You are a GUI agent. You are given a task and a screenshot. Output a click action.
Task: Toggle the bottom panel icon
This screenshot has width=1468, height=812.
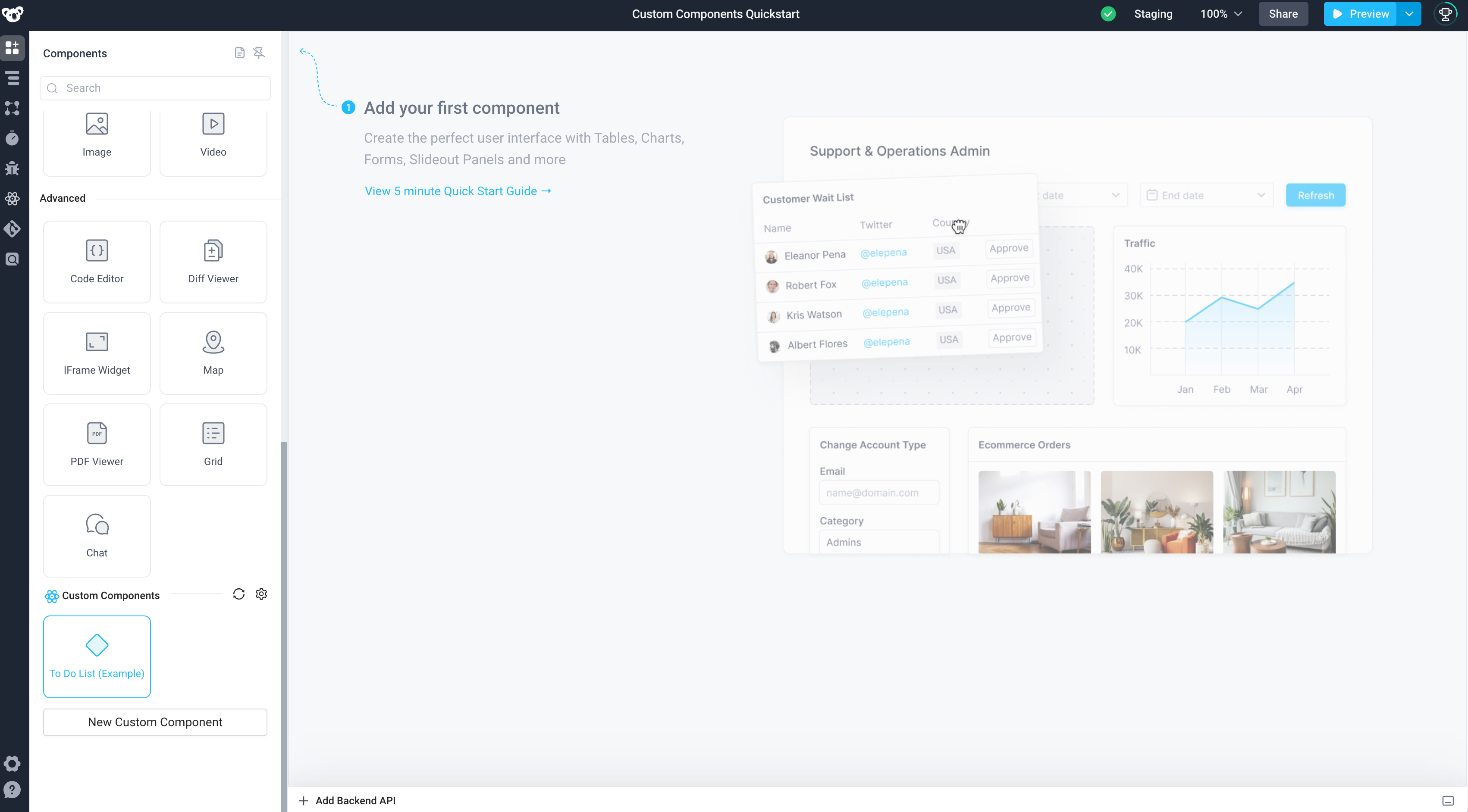[1447, 801]
